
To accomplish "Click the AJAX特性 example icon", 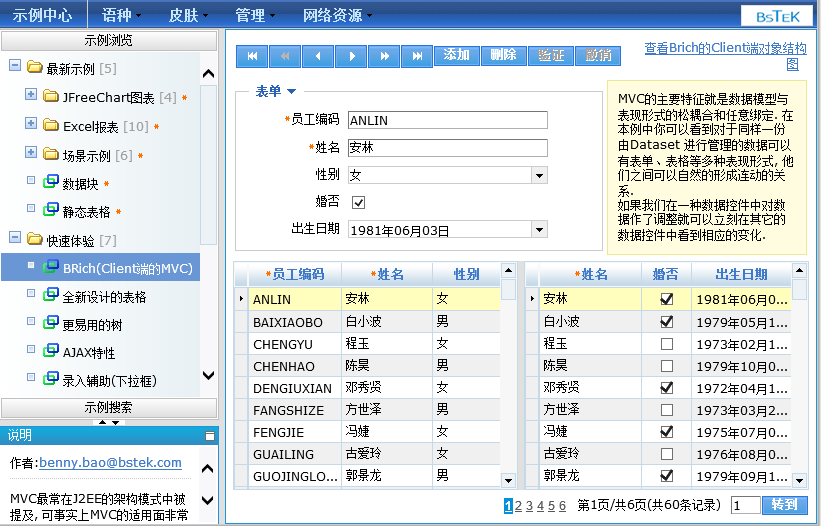I will point(51,351).
